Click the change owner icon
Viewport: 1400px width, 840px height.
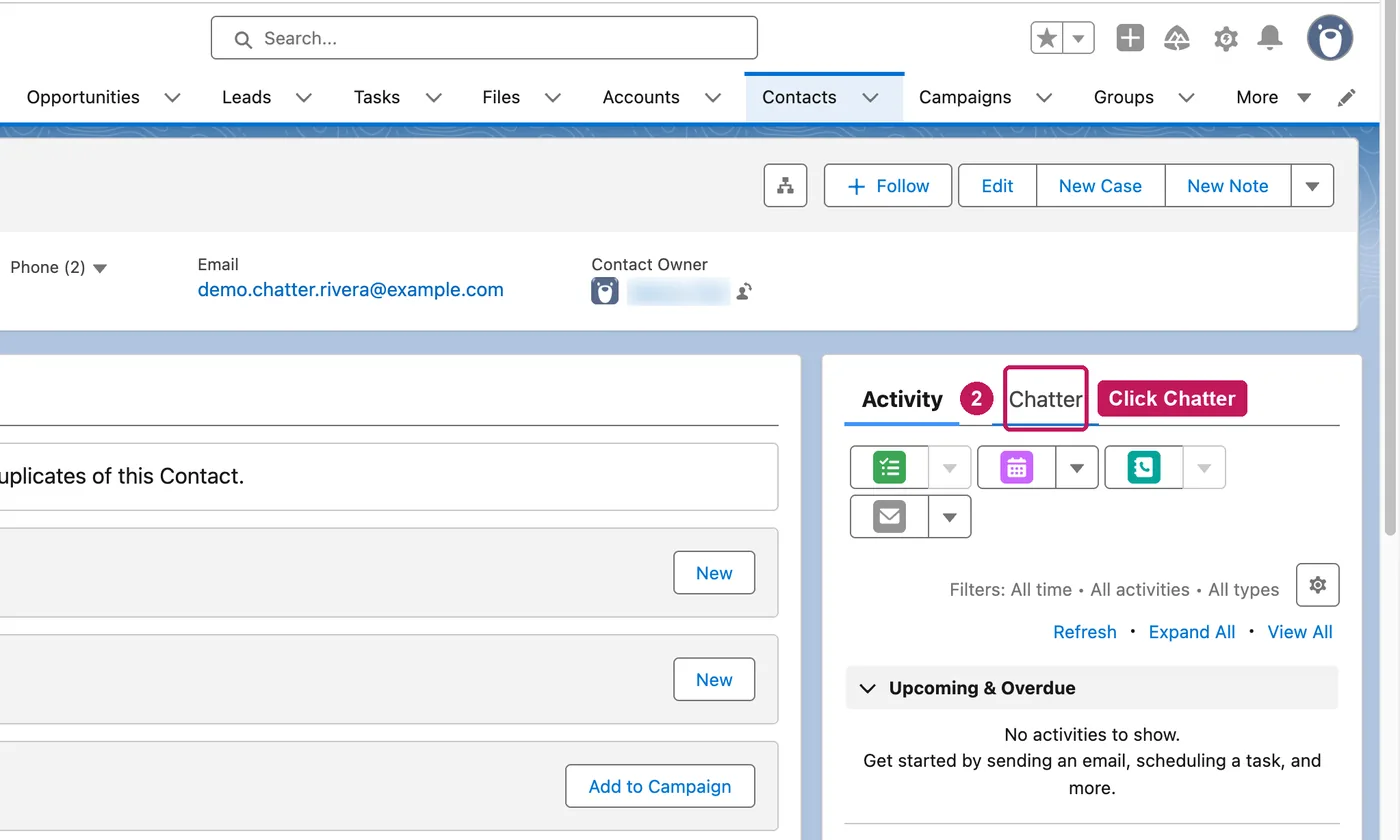(x=744, y=292)
